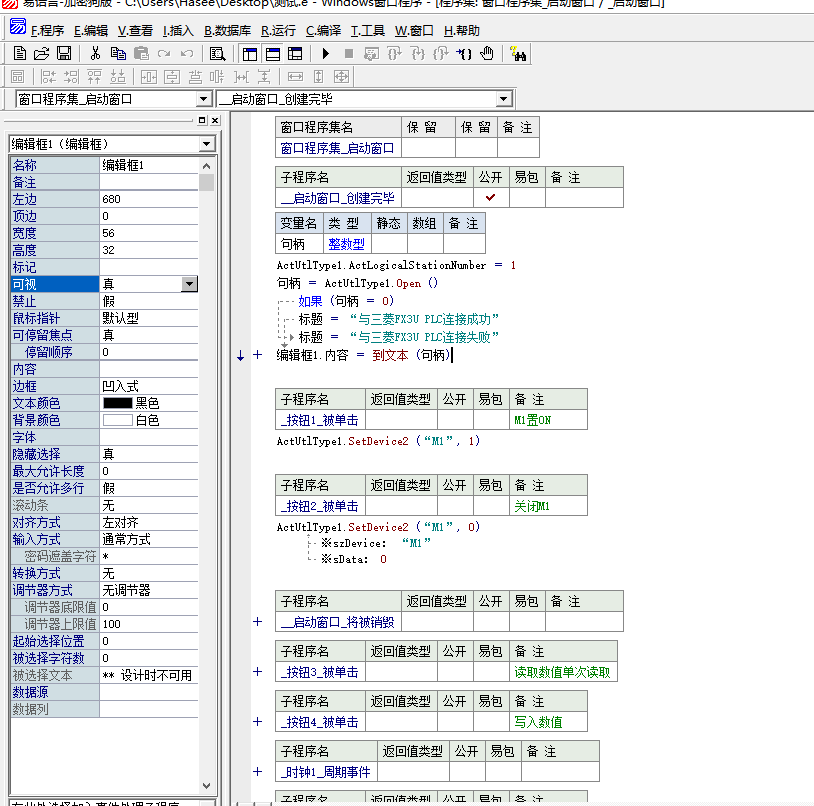Click the magnifier Find icon in toolbar

pyautogui.click(x=216, y=53)
